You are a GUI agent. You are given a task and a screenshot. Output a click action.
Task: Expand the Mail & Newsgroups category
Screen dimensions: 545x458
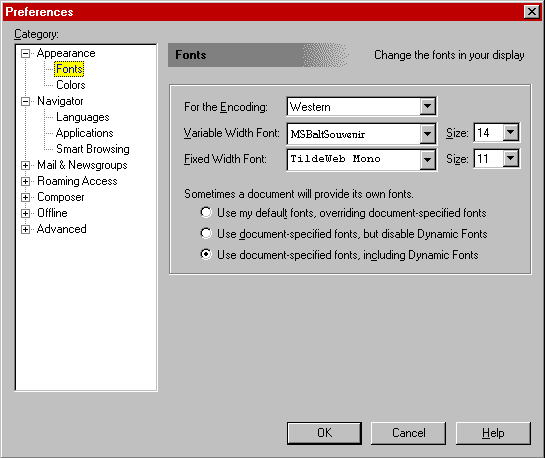pyautogui.click(x=25, y=165)
